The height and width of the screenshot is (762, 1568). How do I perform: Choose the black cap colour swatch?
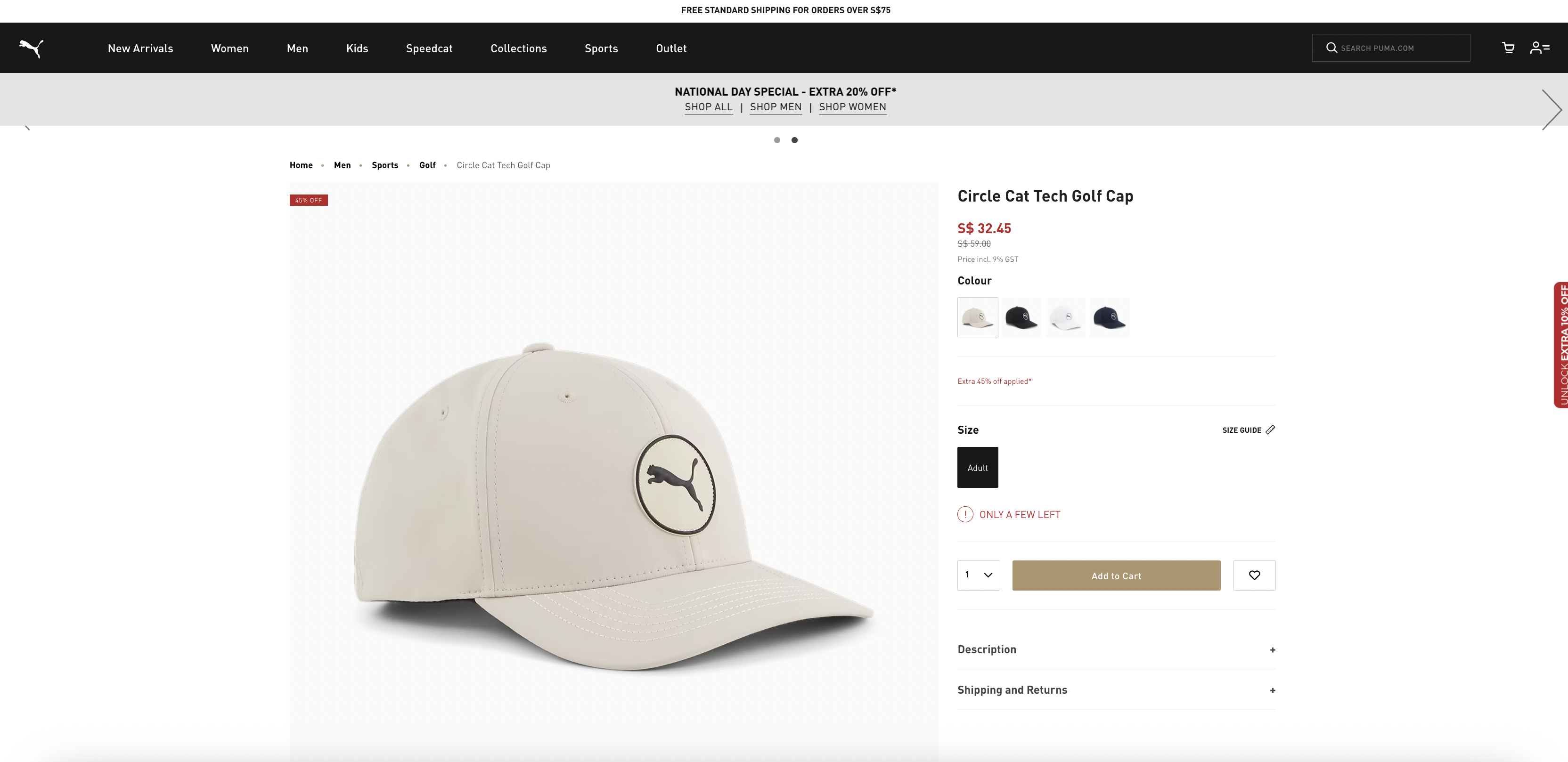pos(1021,318)
